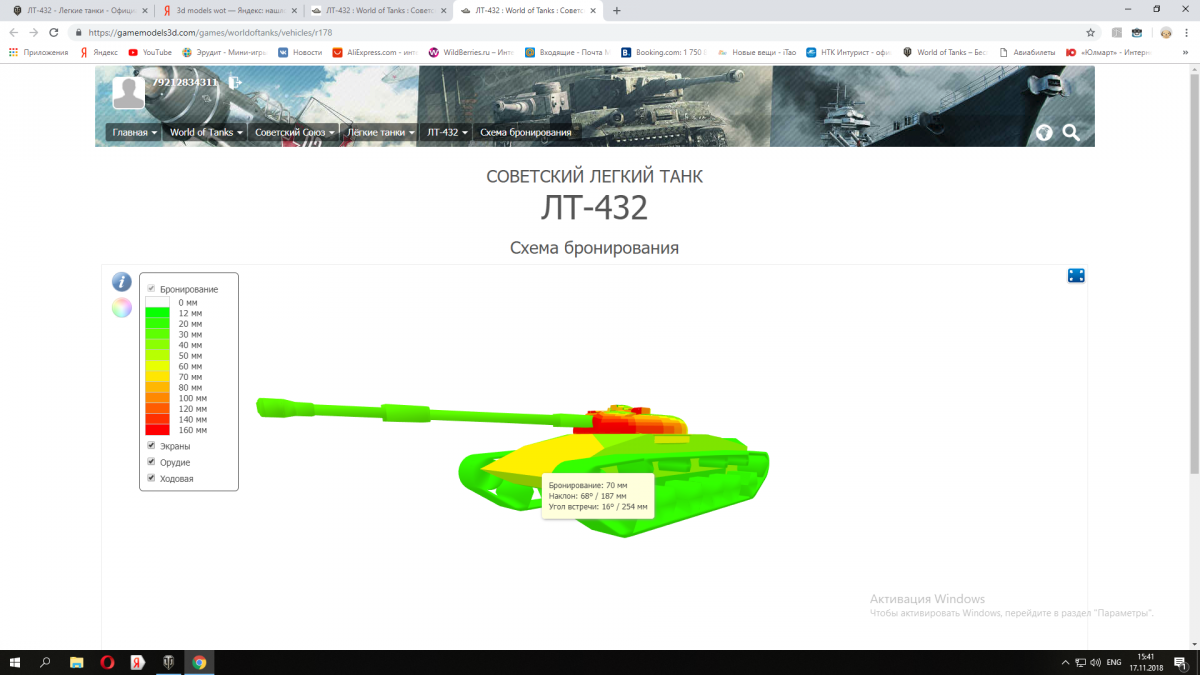Open the YouTube bookmark
Image resolution: width=1200 pixels, height=675 pixels.
tap(150, 52)
